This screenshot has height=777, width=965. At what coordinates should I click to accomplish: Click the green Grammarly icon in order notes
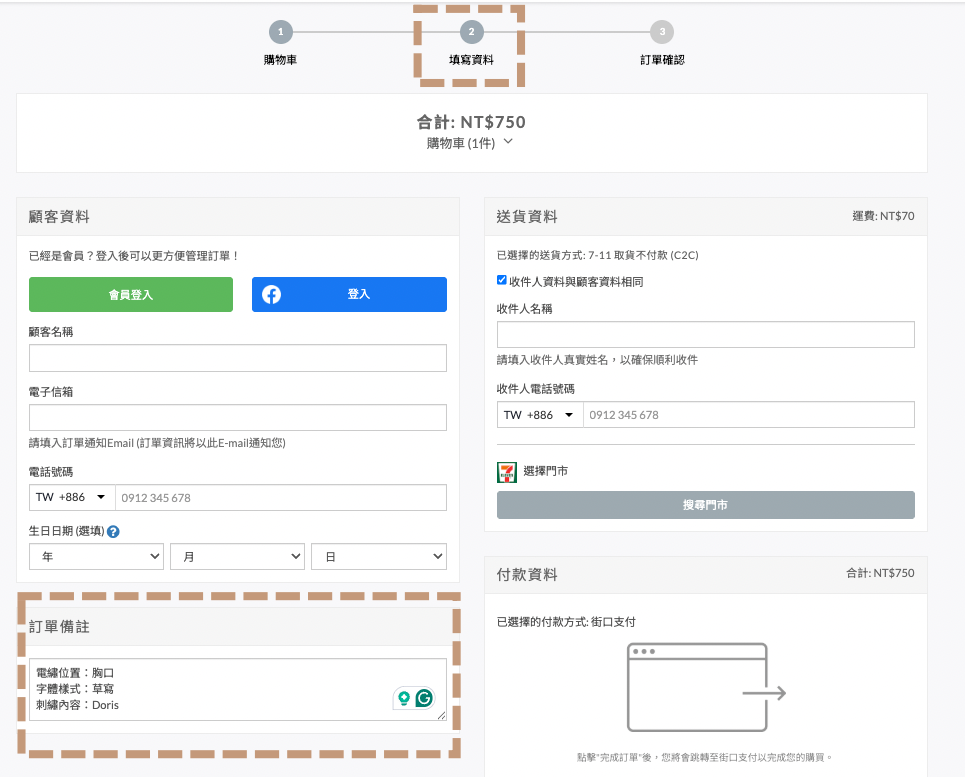click(425, 699)
